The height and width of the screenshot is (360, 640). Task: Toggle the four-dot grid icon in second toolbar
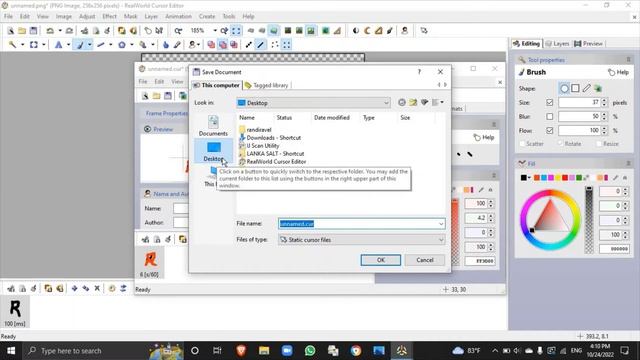click(287, 45)
